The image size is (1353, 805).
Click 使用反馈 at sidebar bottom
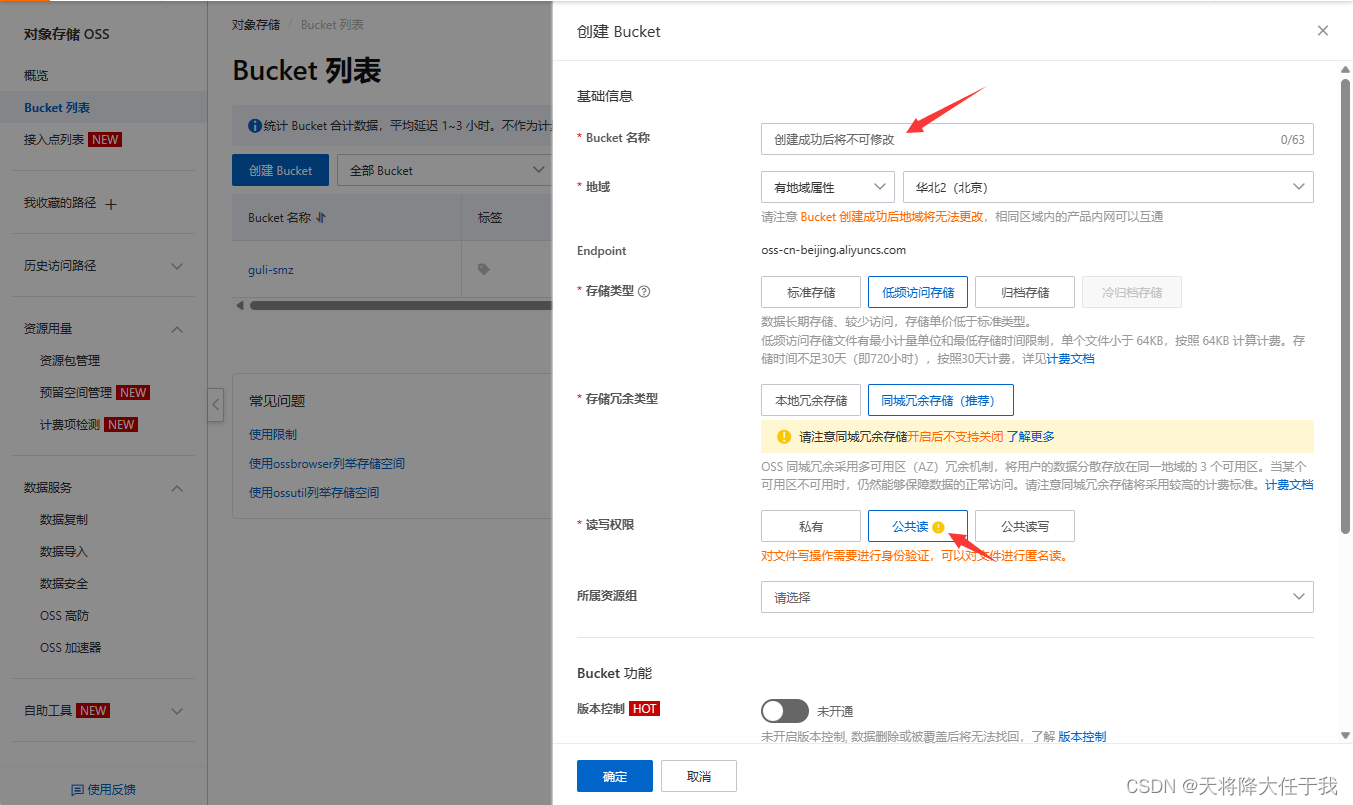coord(111,790)
